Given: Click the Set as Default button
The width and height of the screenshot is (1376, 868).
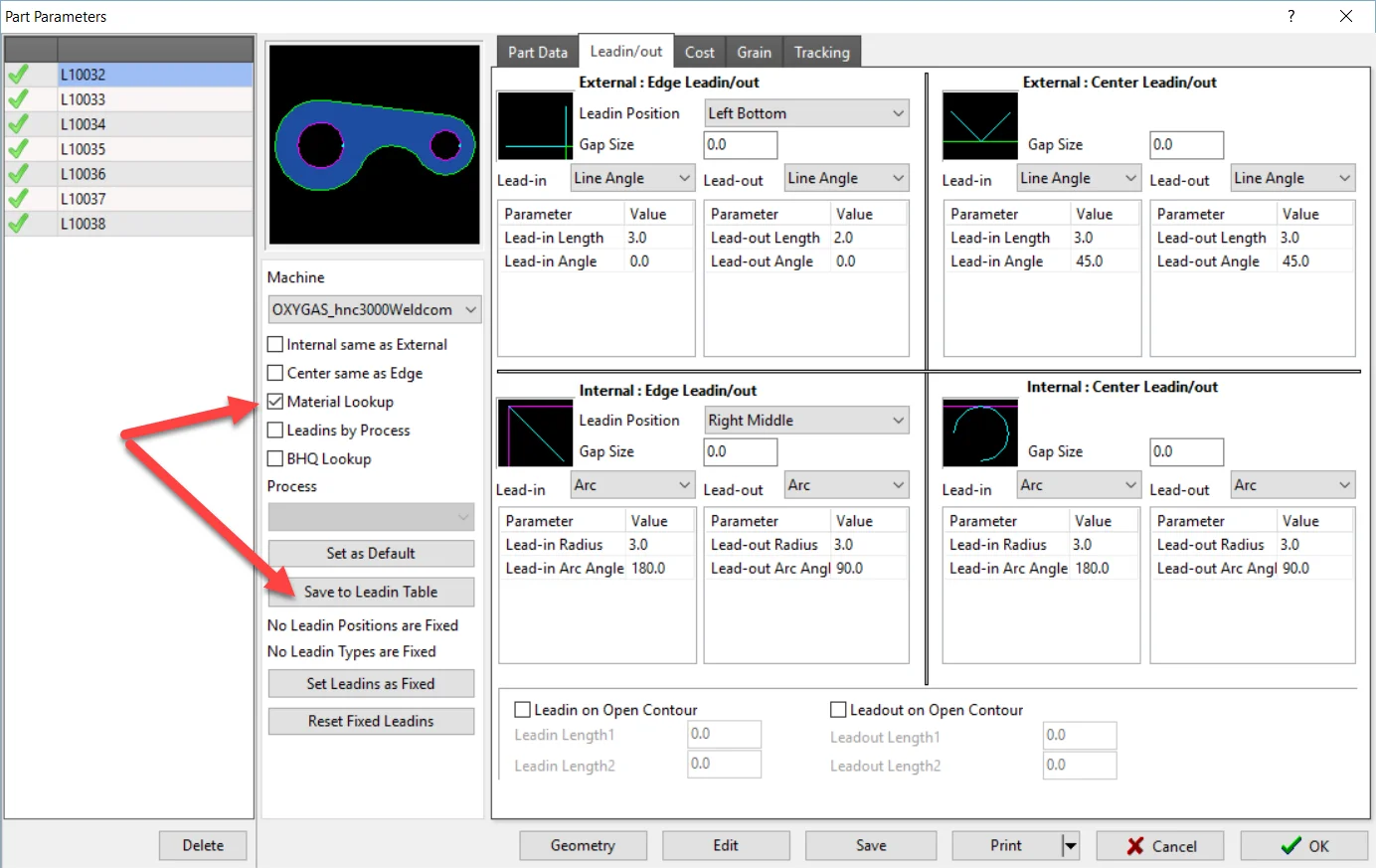Looking at the screenshot, I should (371, 553).
